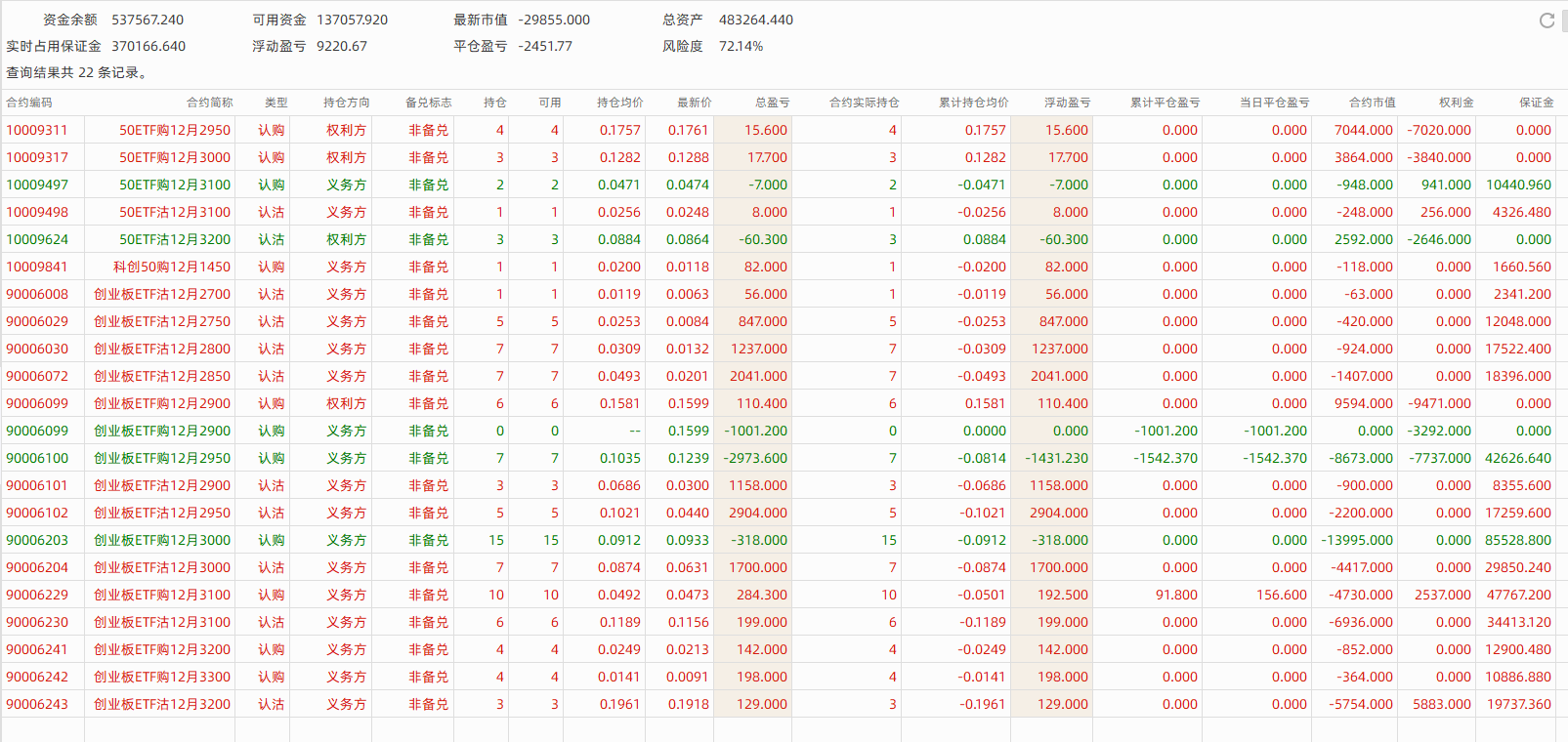Click the 保证金 column header
The height and width of the screenshot is (742, 1568).
pos(1536,103)
